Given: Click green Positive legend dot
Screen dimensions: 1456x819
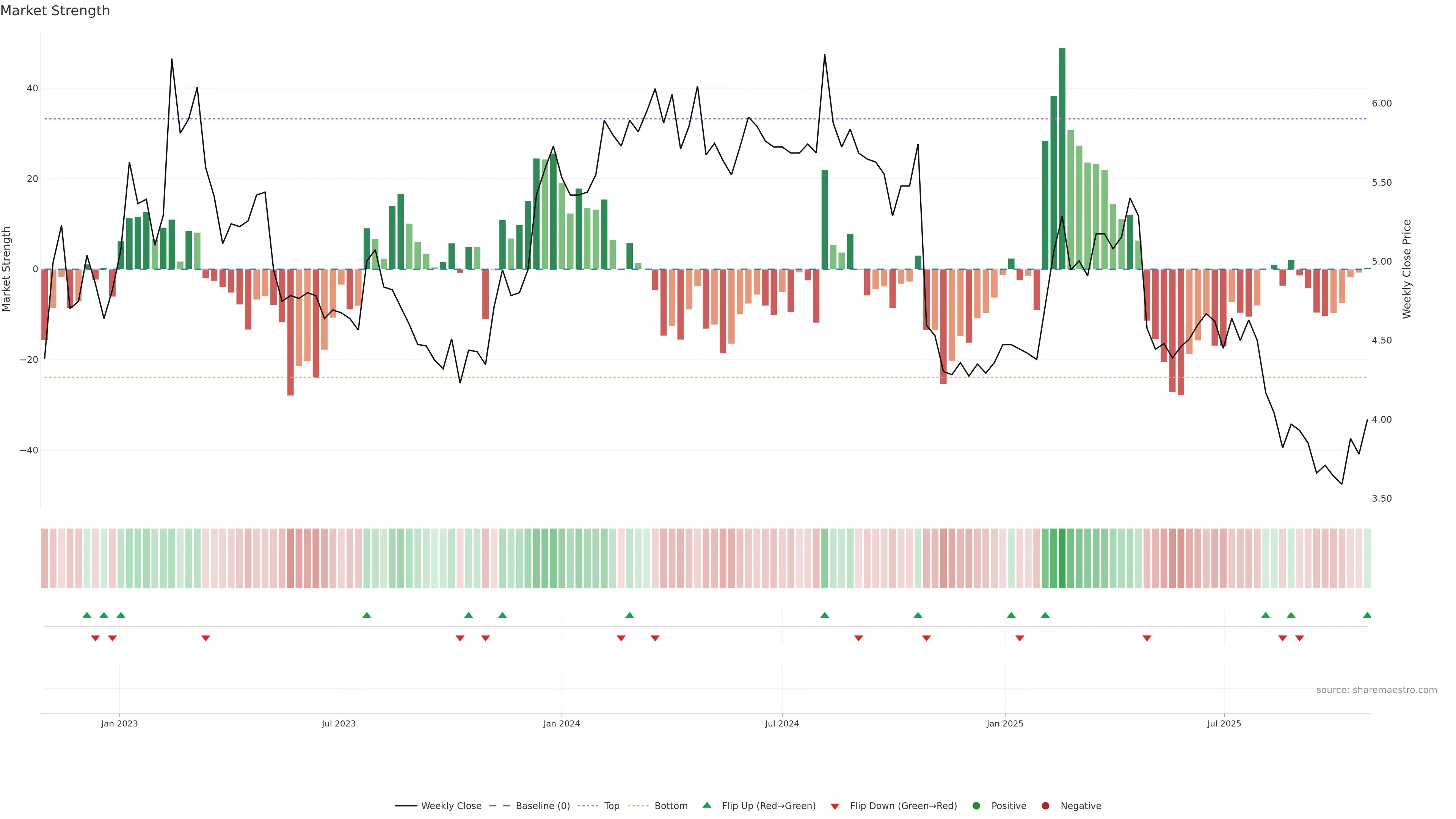Looking at the screenshot, I should pyautogui.click(x=976, y=806).
